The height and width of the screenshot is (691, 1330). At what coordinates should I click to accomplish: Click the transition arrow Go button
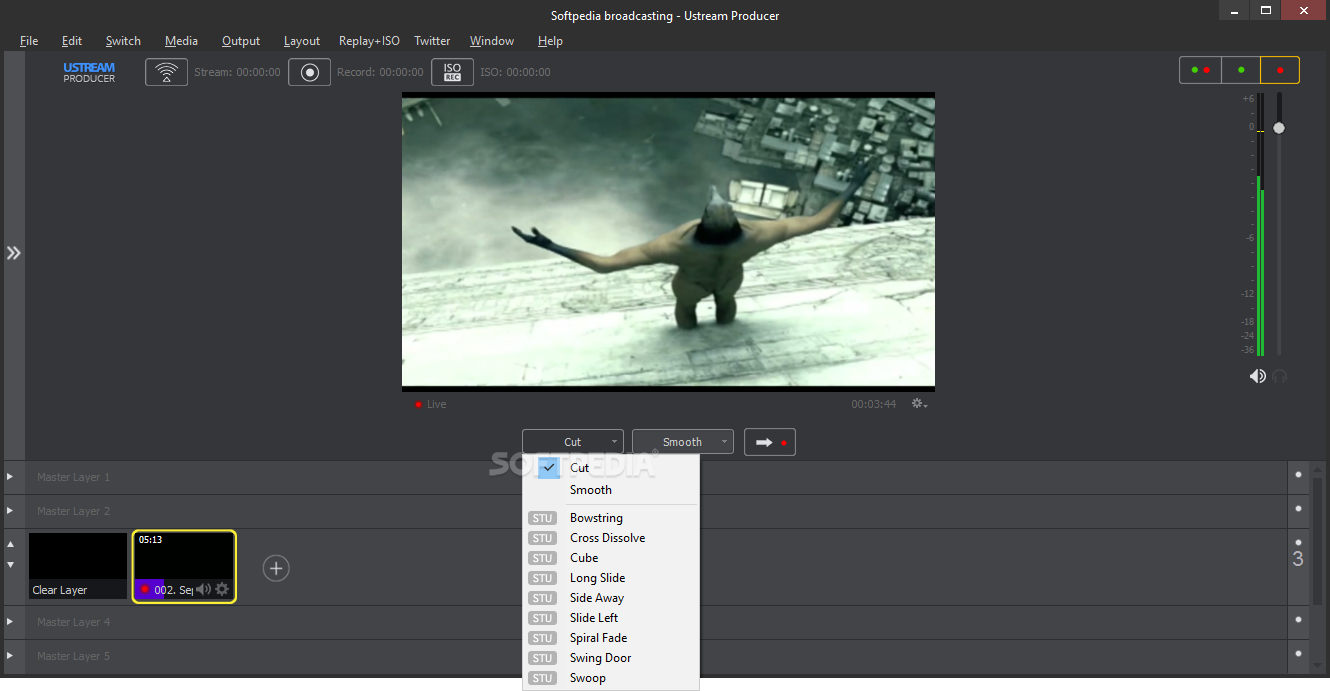click(x=770, y=442)
